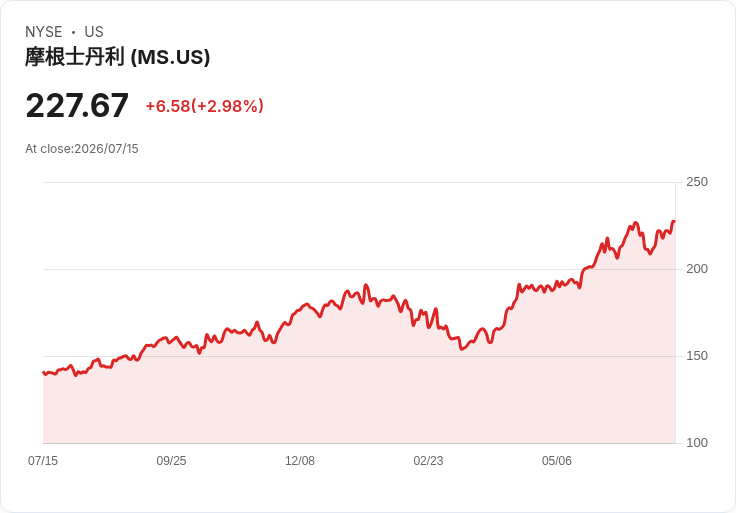The width and height of the screenshot is (736, 513).
Task: Click the latest endpoint of the price line
Action: click(x=674, y=221)
